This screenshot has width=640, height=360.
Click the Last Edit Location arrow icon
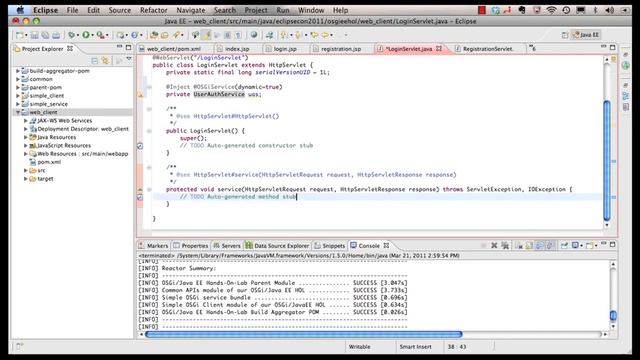[314, 35]
